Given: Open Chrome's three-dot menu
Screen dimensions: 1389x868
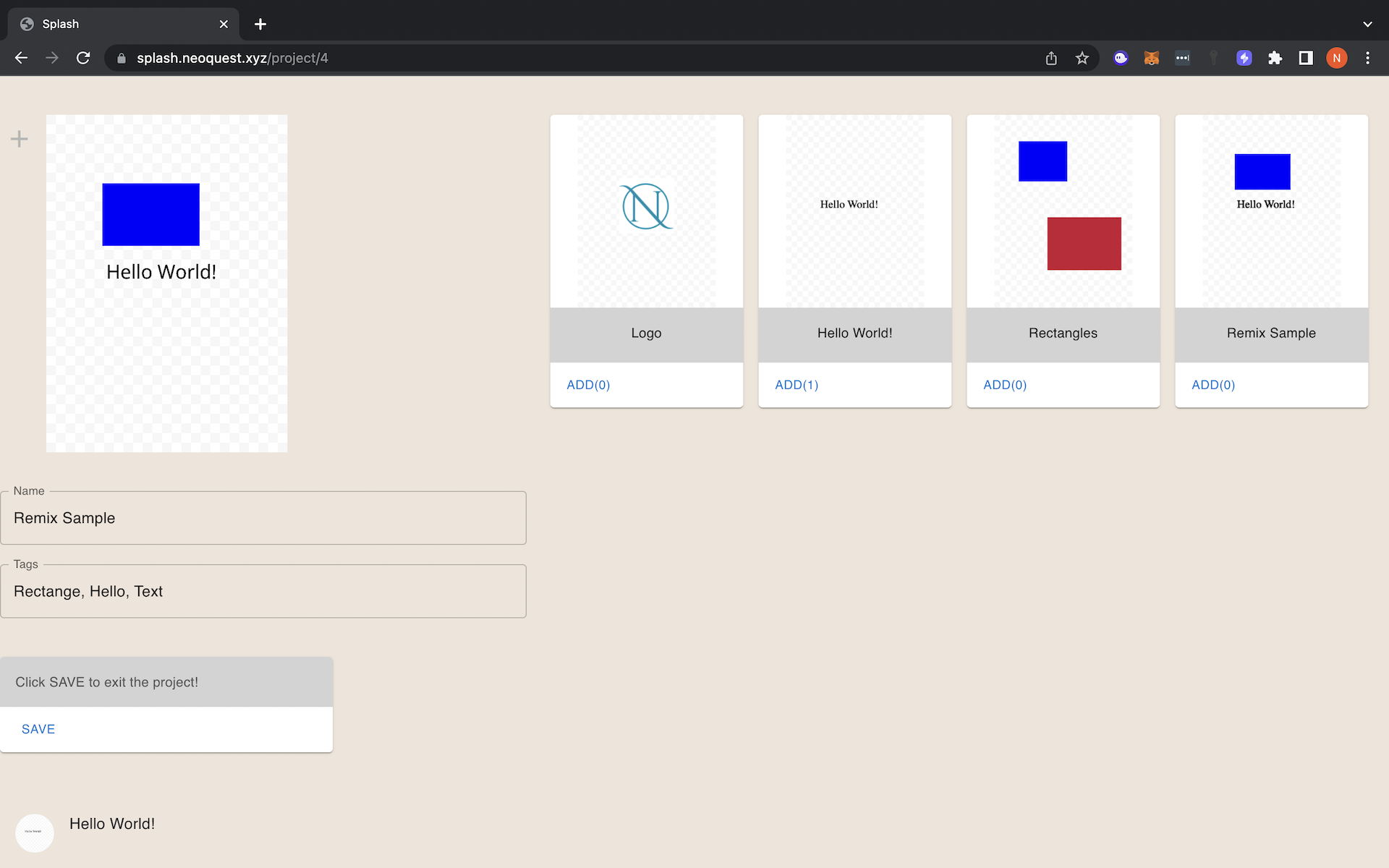Looking at the screenshot, I should 1367,58.
